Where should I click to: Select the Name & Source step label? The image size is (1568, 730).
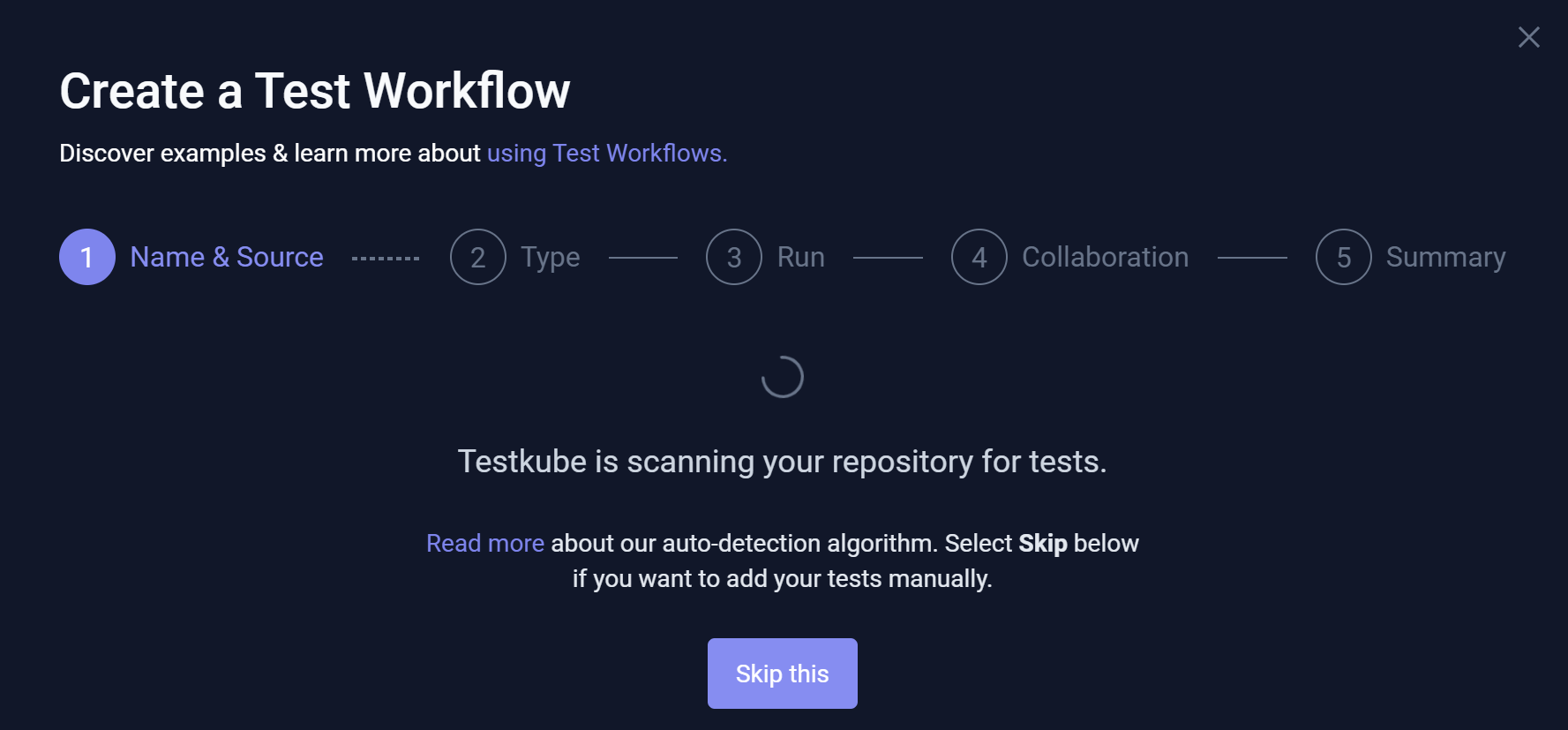point(227,257)
